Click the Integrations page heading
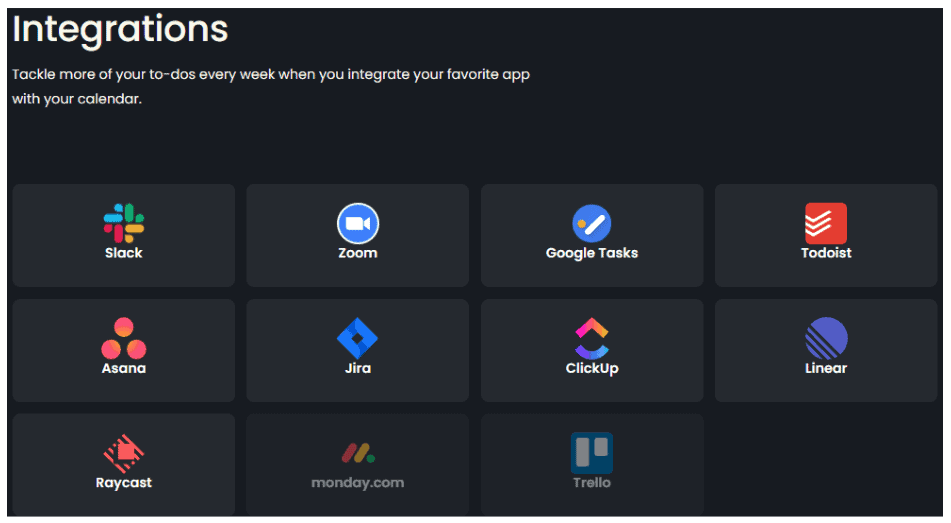Screen dimensions: 951x523 120,30
